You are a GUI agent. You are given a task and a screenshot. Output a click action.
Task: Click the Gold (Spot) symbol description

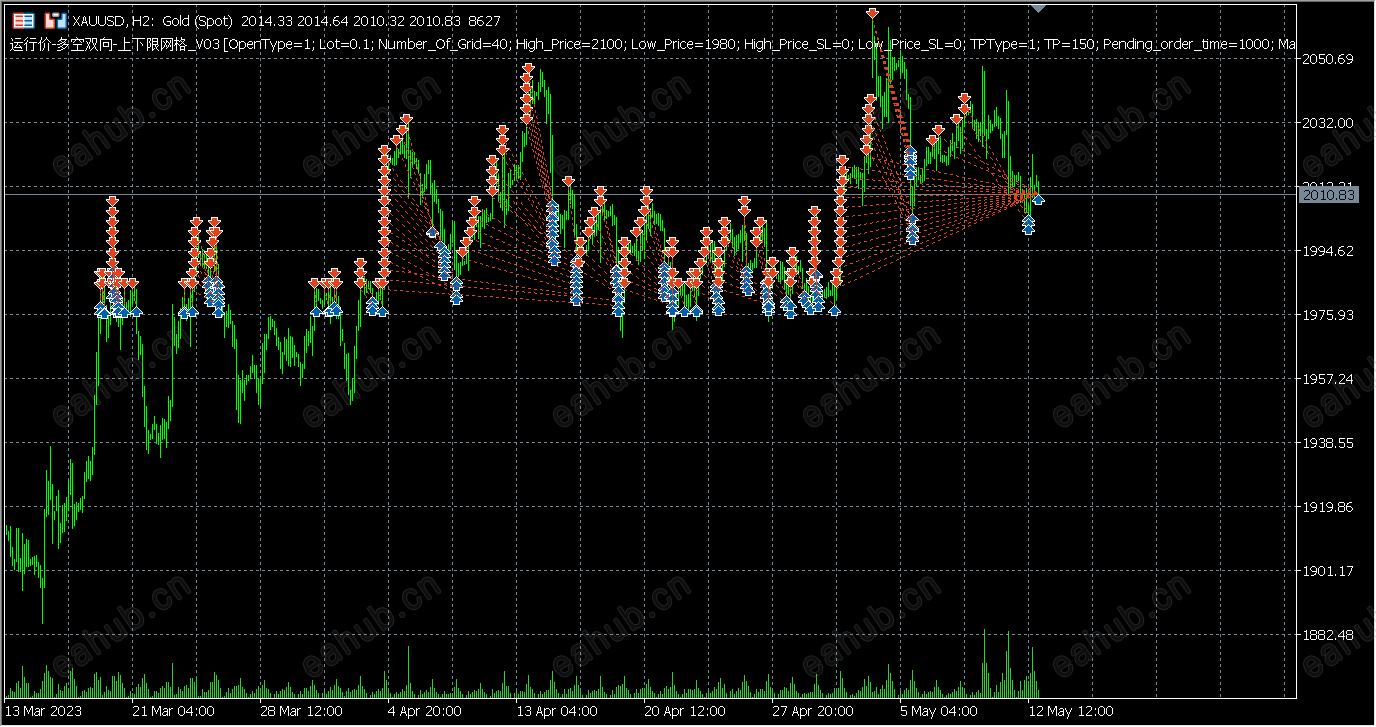(x=198, y=21)
